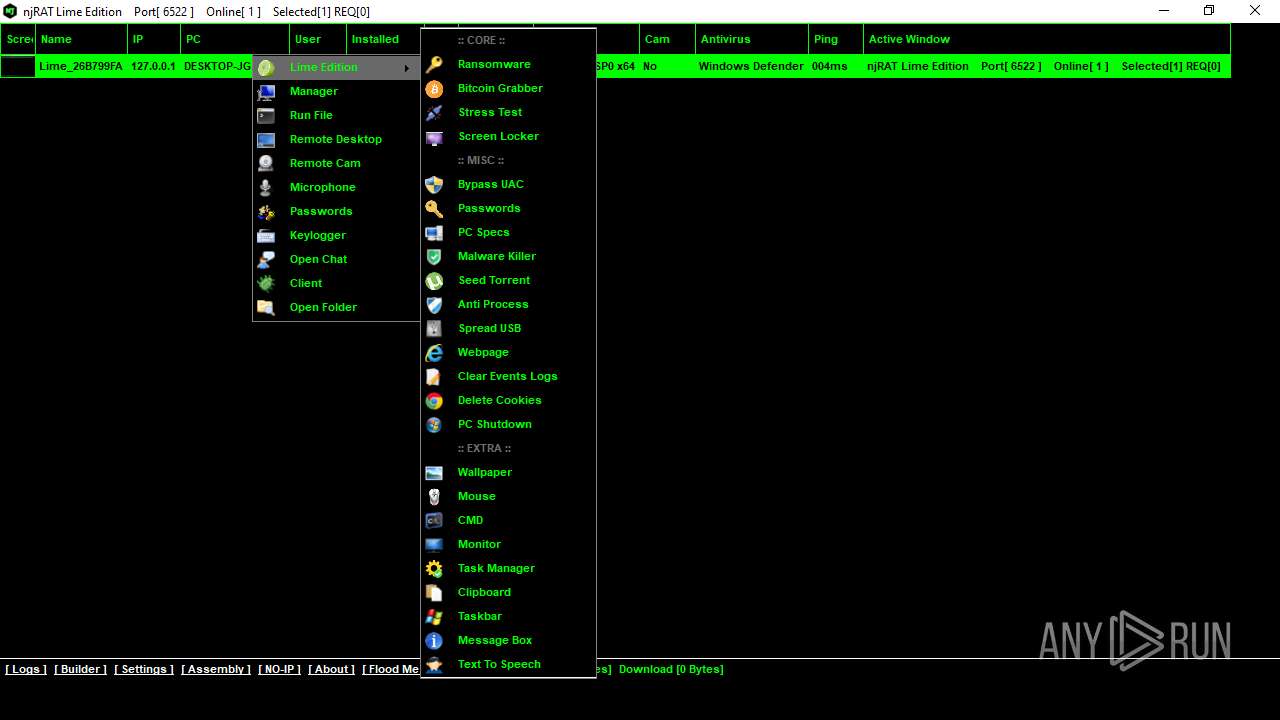
Task: Click the Anti Process shield icon
Action: point(434,305)
